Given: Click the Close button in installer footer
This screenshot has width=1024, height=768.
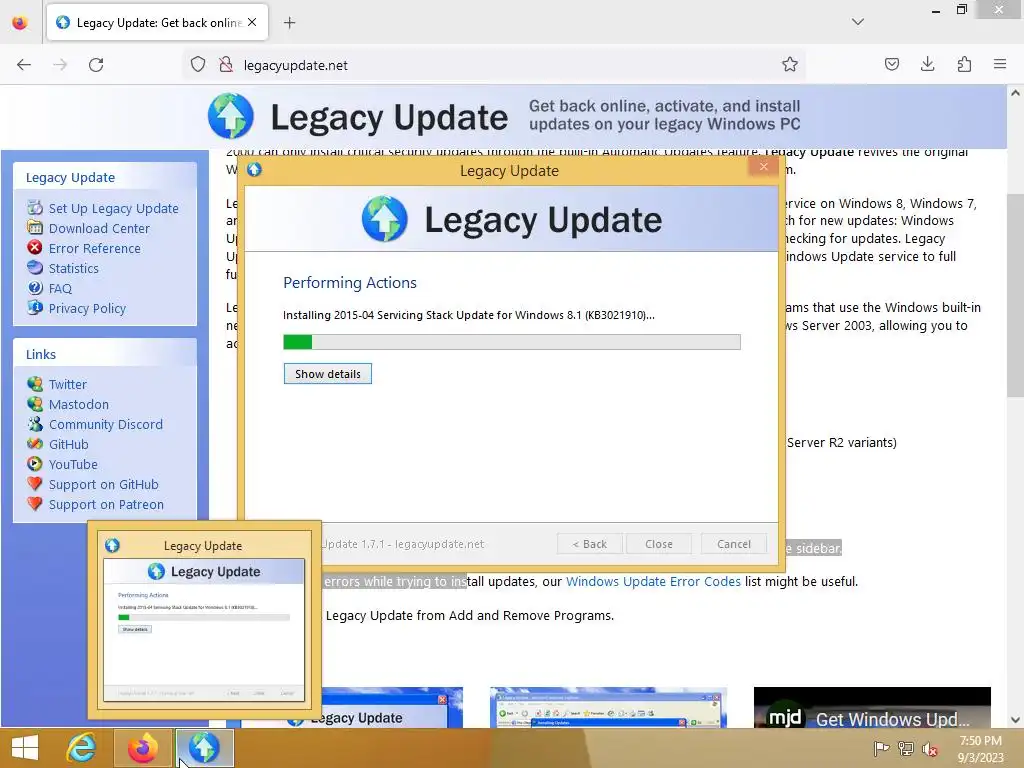Looking at the screenshot, I should click(659, 544).
